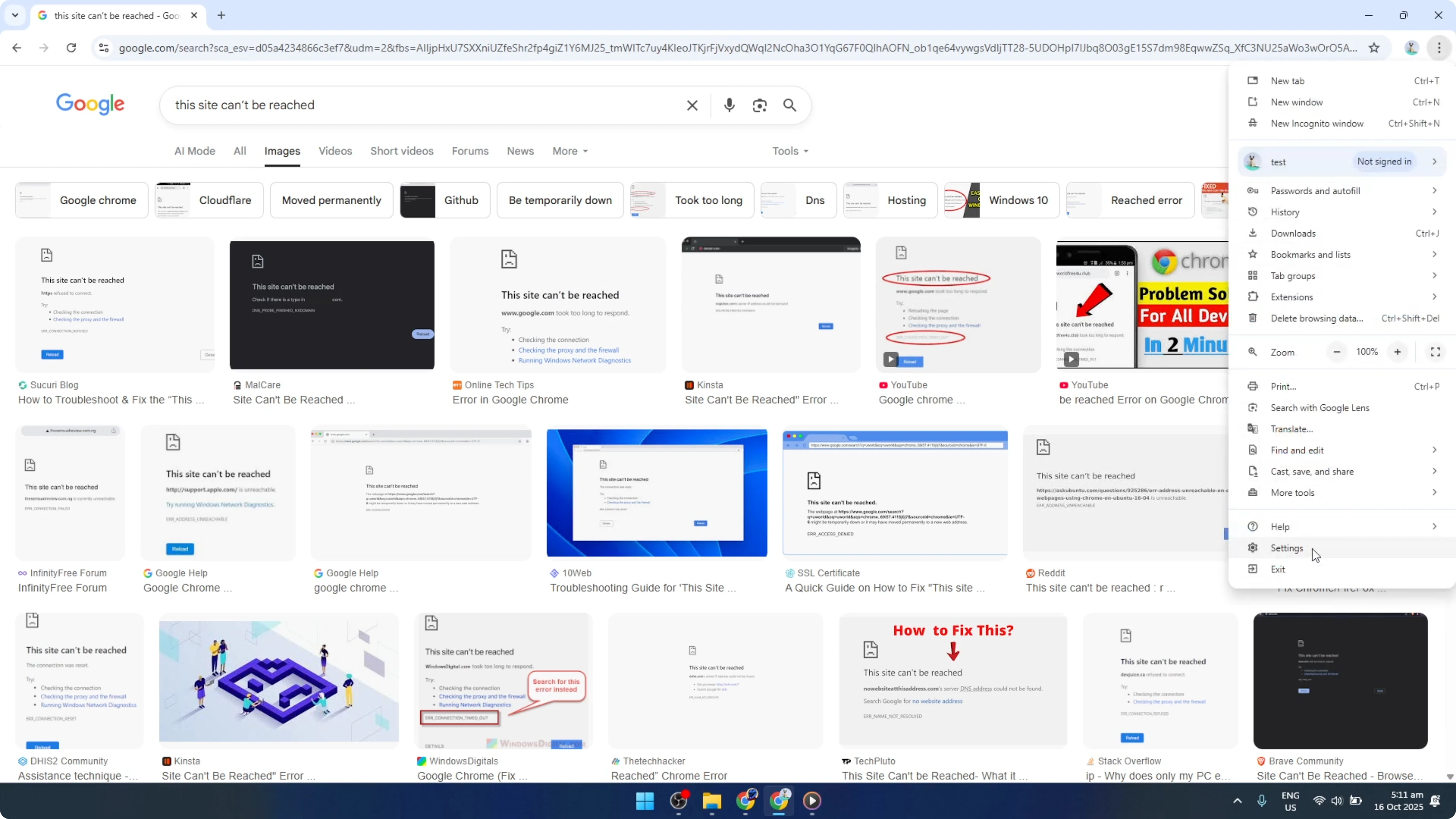
Task: Open 'Error in Google Chrome' result link
Action: click(x=510, y=400)
